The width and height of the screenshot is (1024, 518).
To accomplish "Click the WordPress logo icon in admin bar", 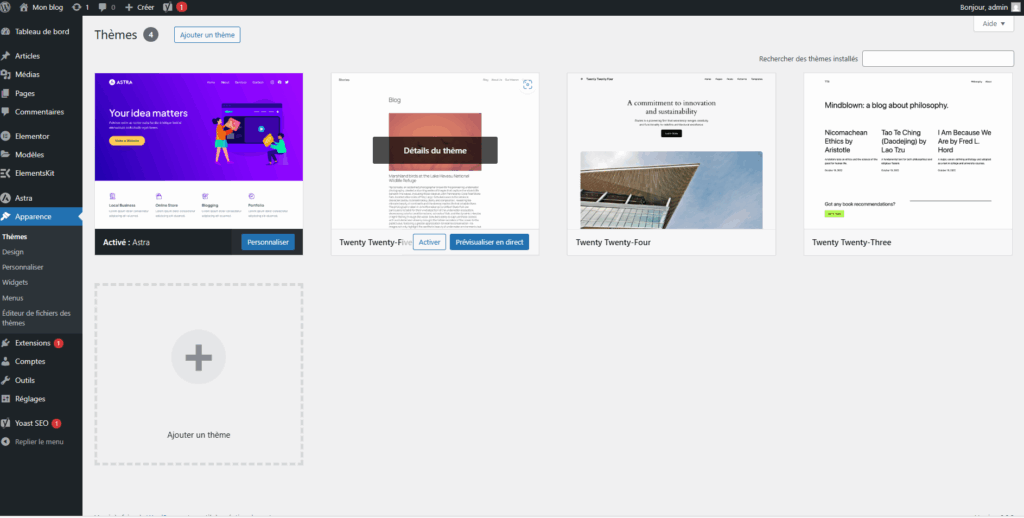I will (7, 7).
